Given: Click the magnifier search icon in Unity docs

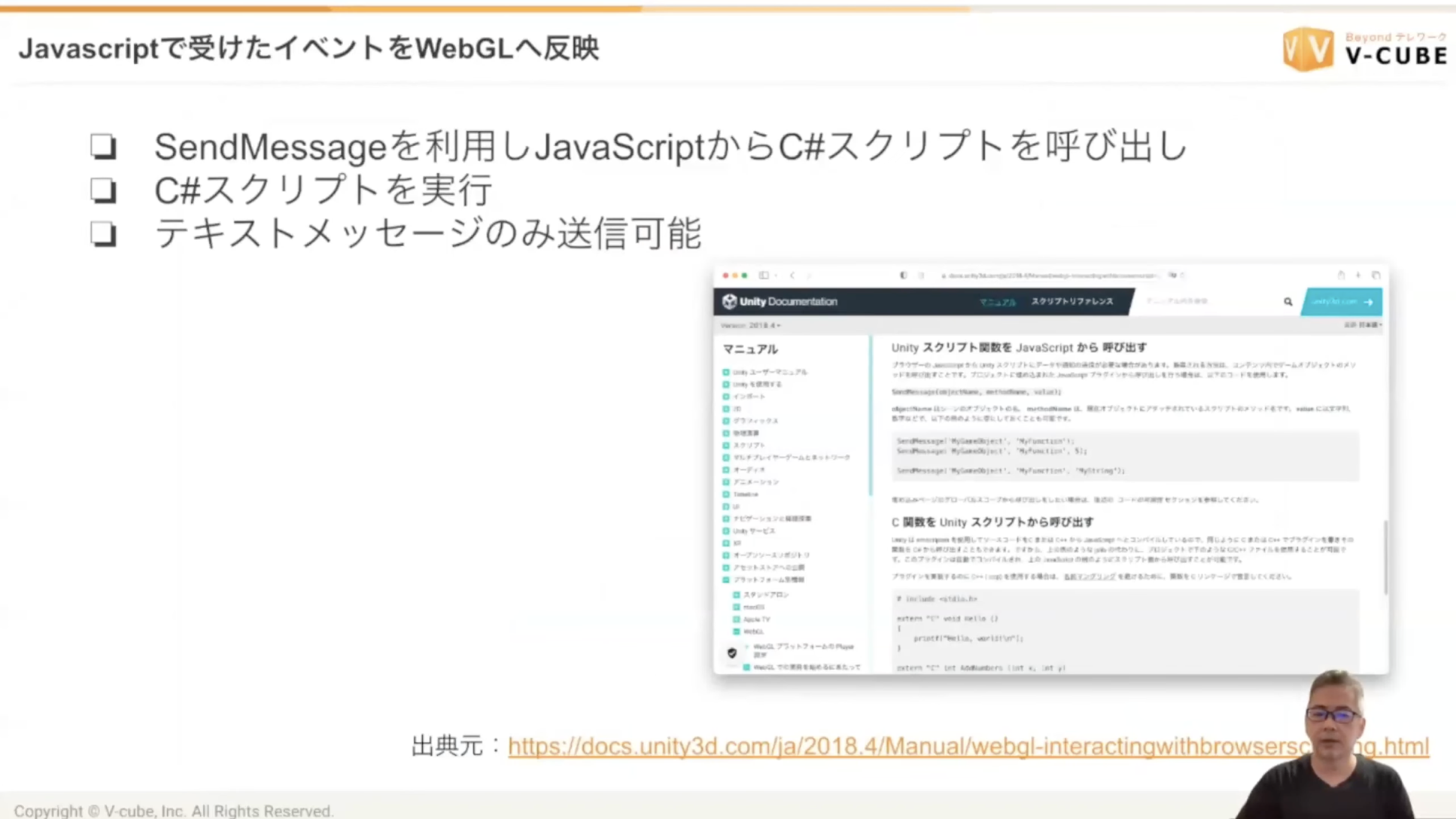Looking at the screenshot, I should (1287, 302).
